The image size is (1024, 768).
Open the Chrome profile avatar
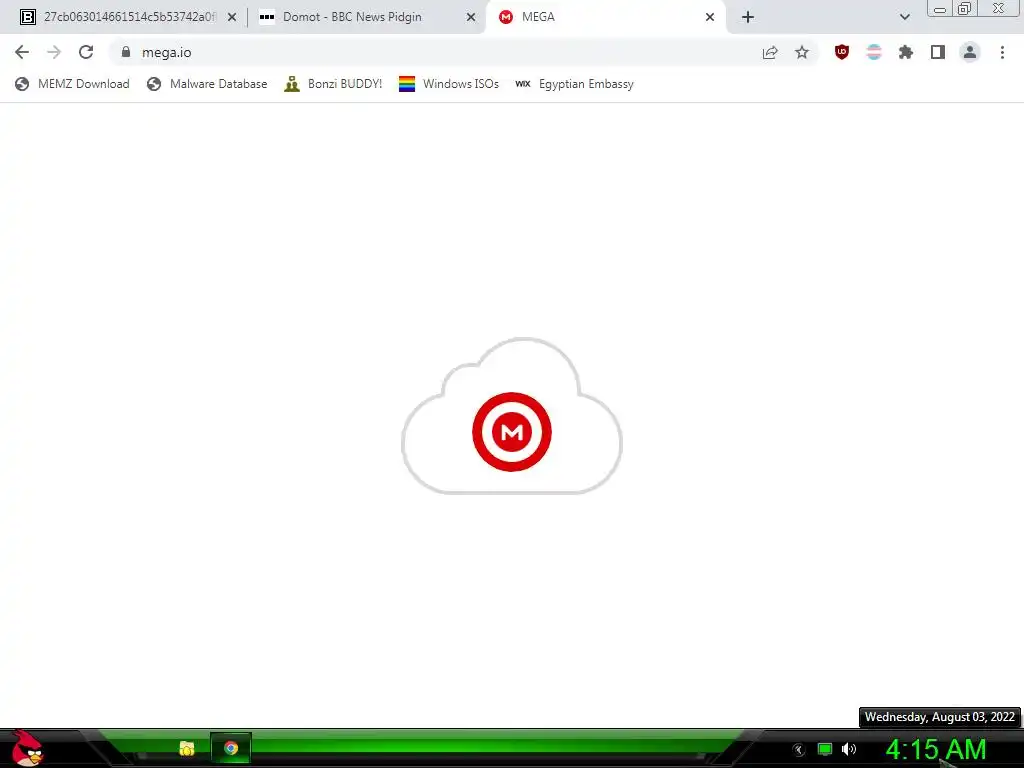coord(970,52)
